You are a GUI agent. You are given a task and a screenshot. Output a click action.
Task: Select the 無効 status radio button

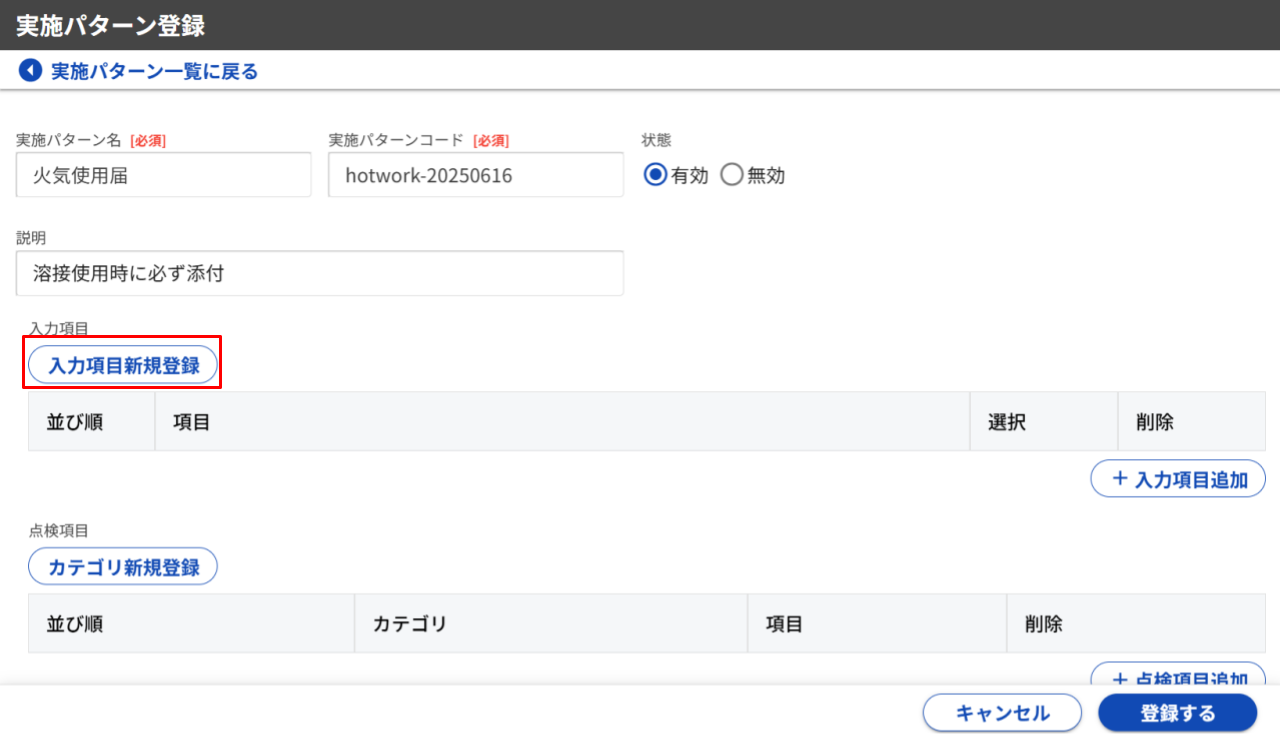tap(732, 174)
